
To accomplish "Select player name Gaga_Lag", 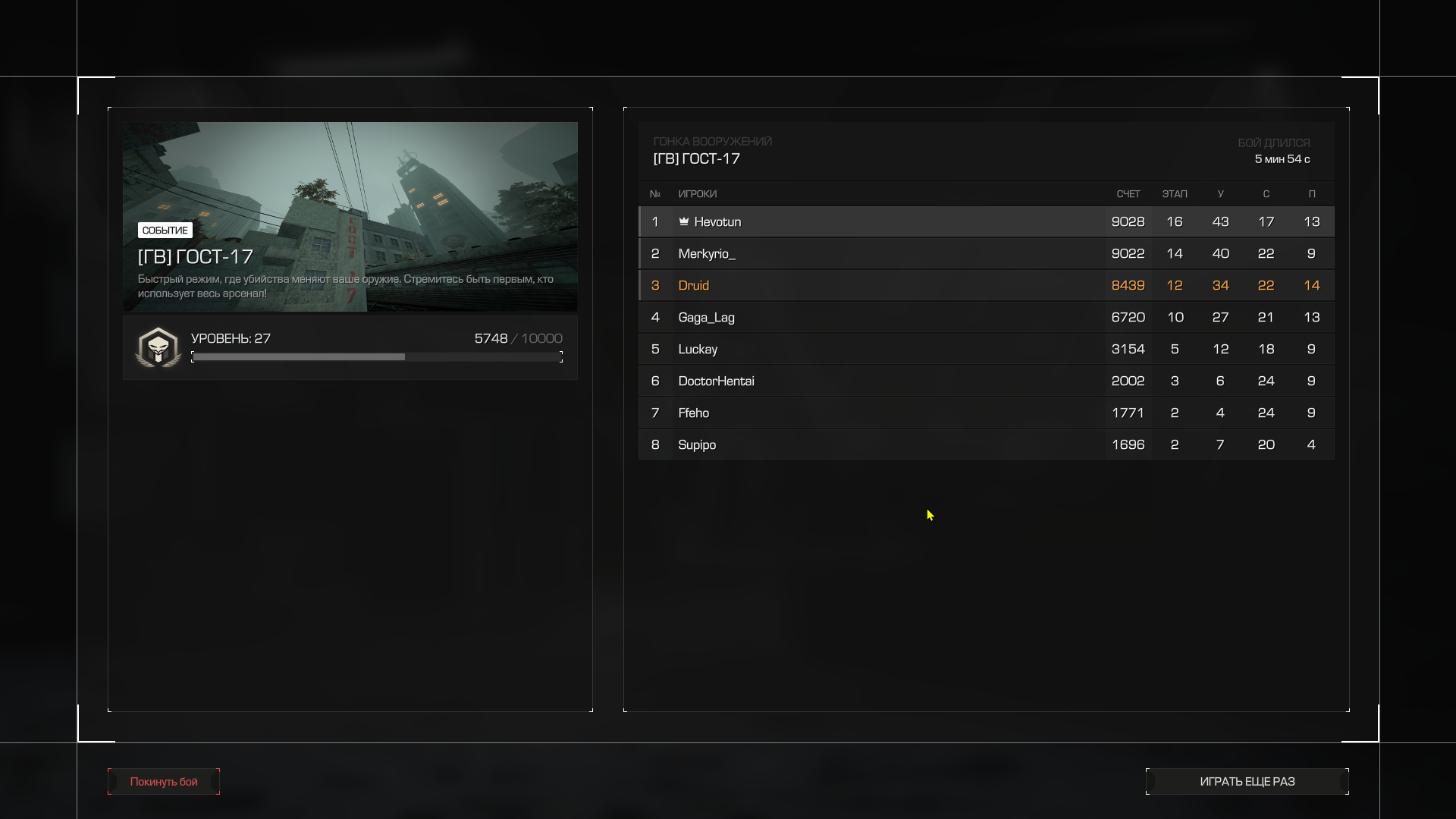I will click(x=706, y=317).
